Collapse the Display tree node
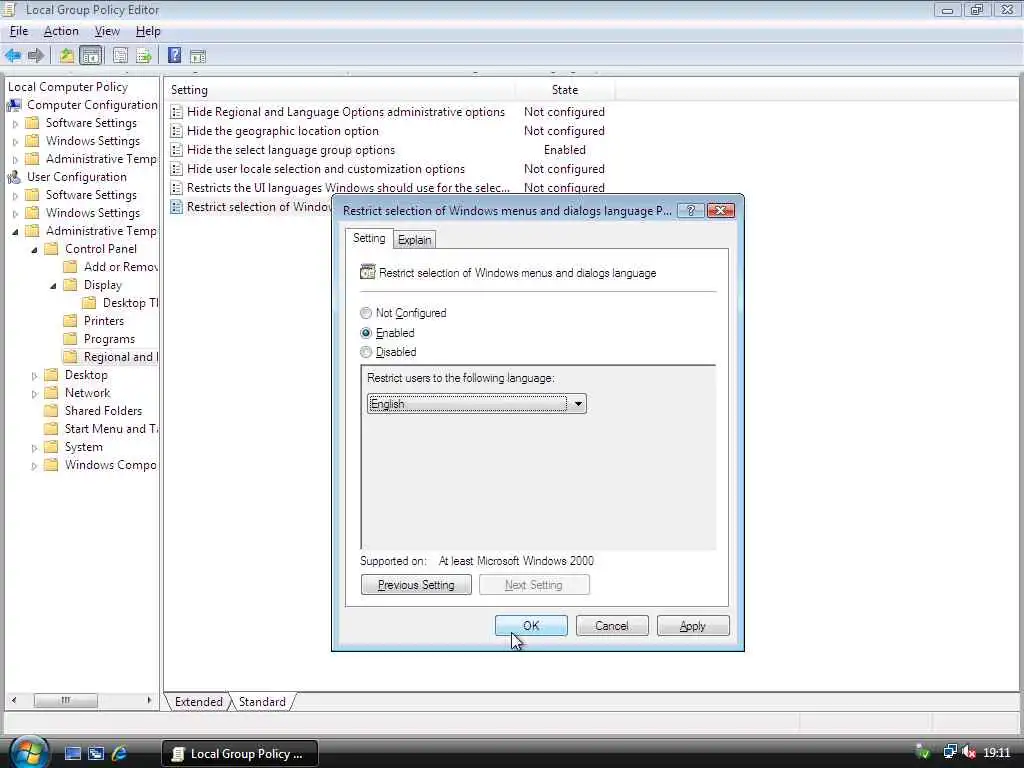The height and width of the screenshot is (768, 1024). (x=53, y=285)
